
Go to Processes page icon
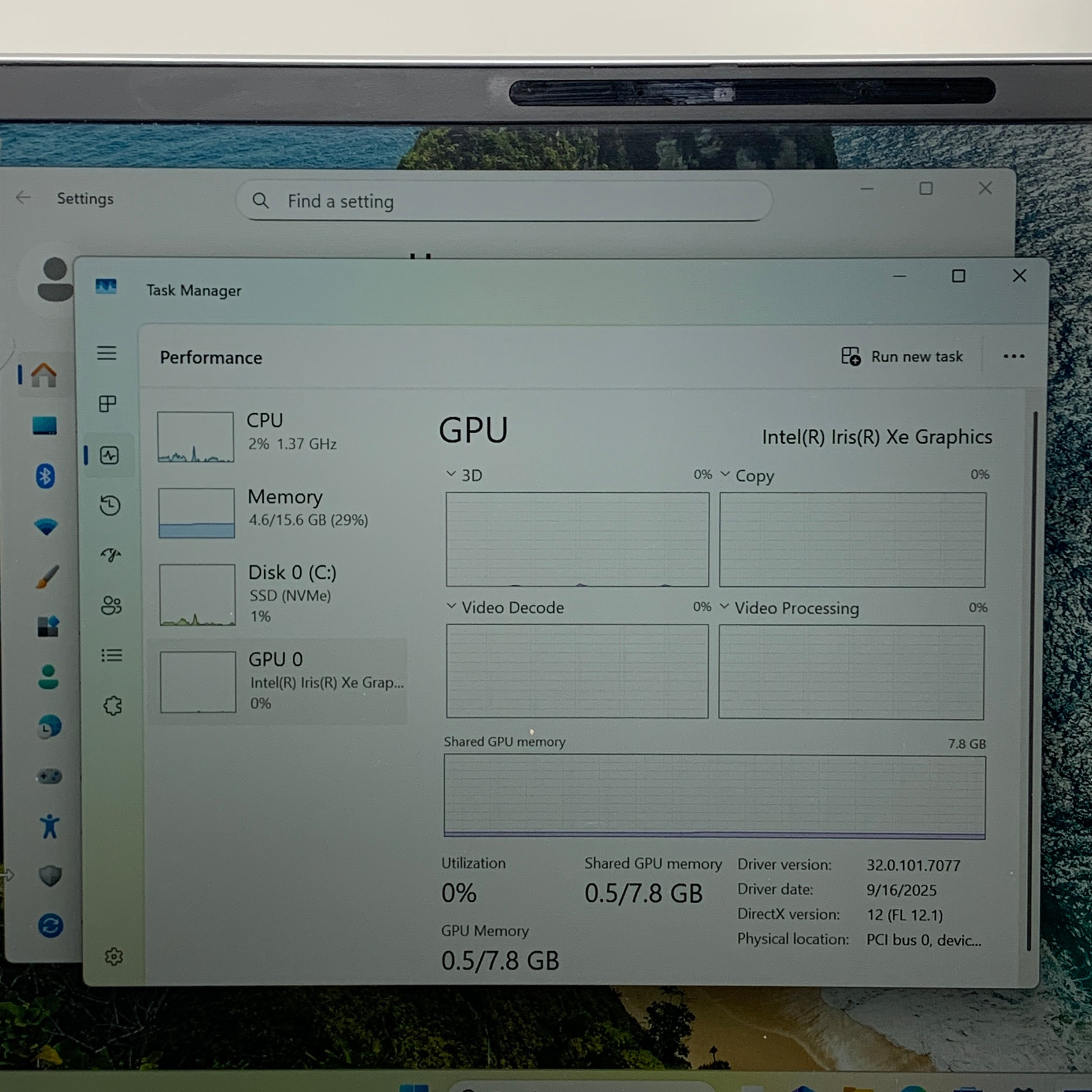pos(107,403)
